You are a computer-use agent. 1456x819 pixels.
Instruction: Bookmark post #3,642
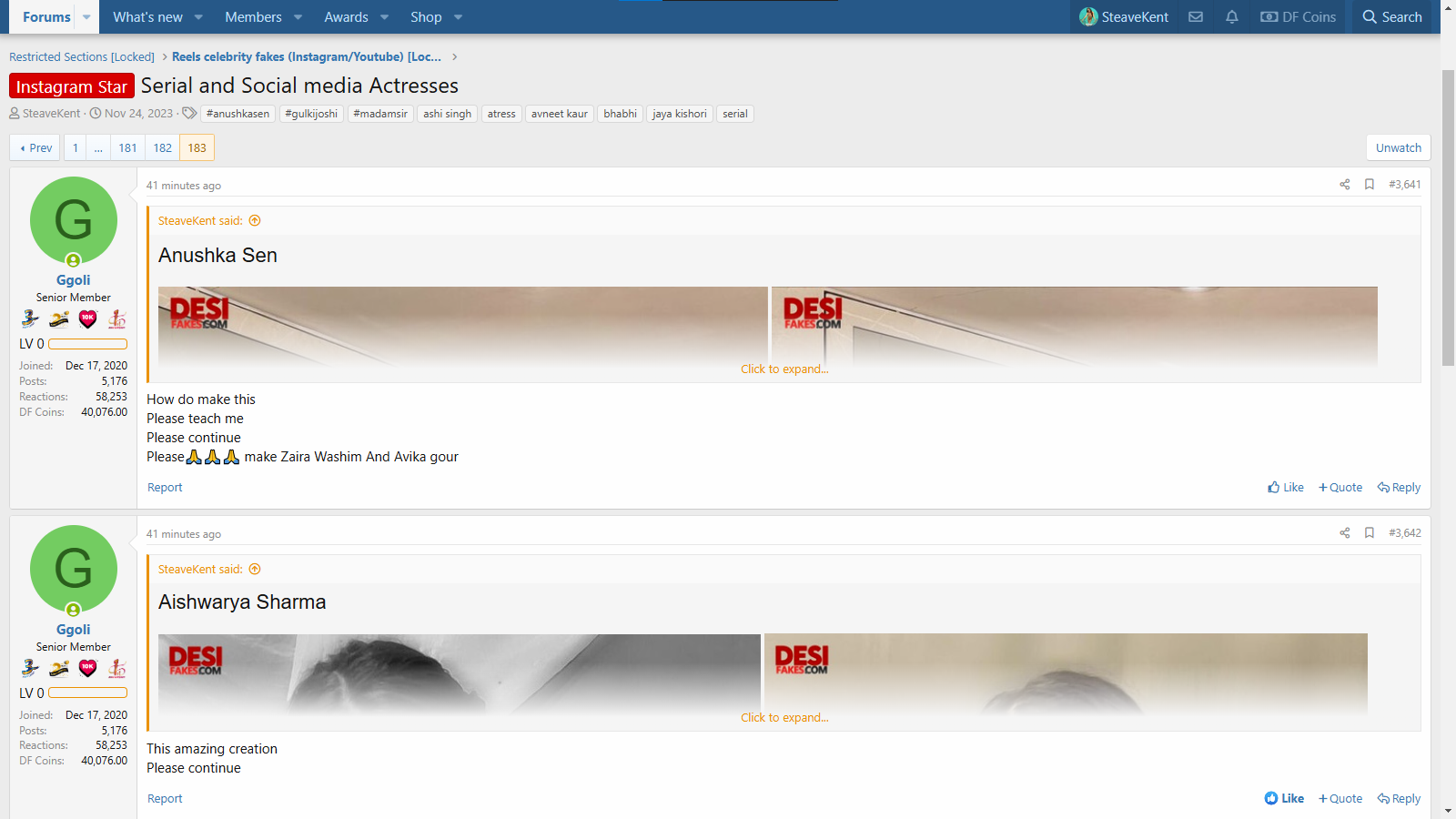coord(1370,533)
